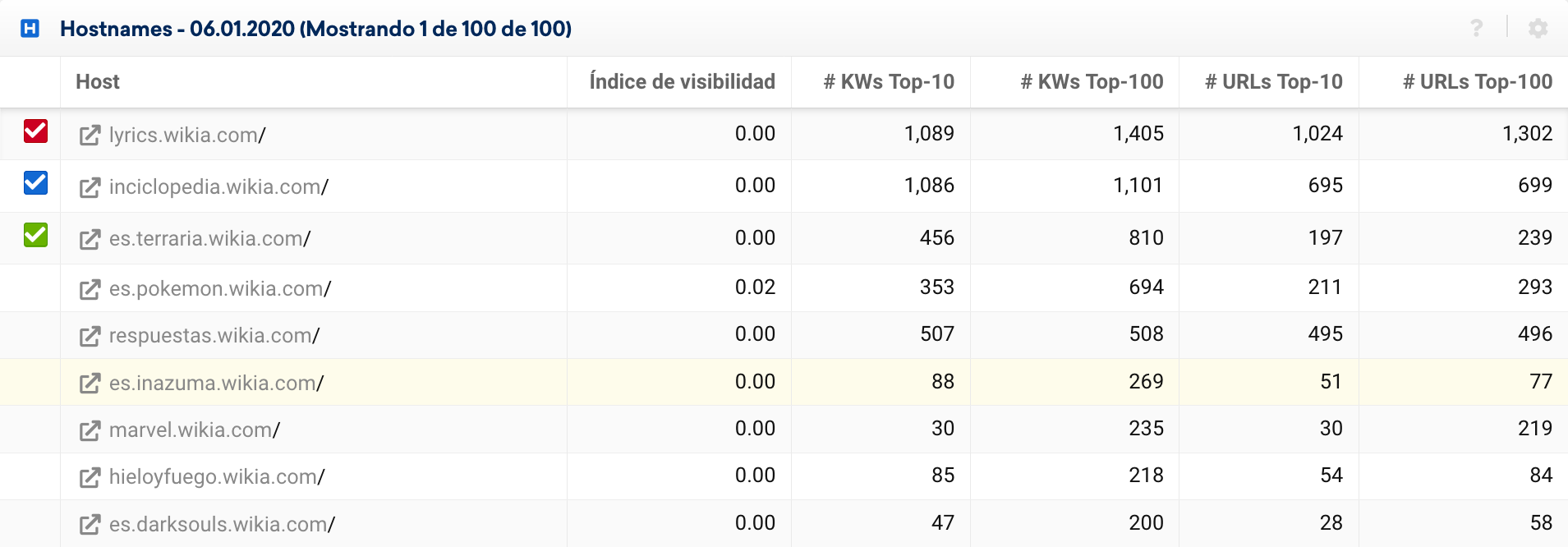Click the 1,405 KWs Top-100 value cell
The width and height of the screenshot is (1568, 547).
[1138, 134]
